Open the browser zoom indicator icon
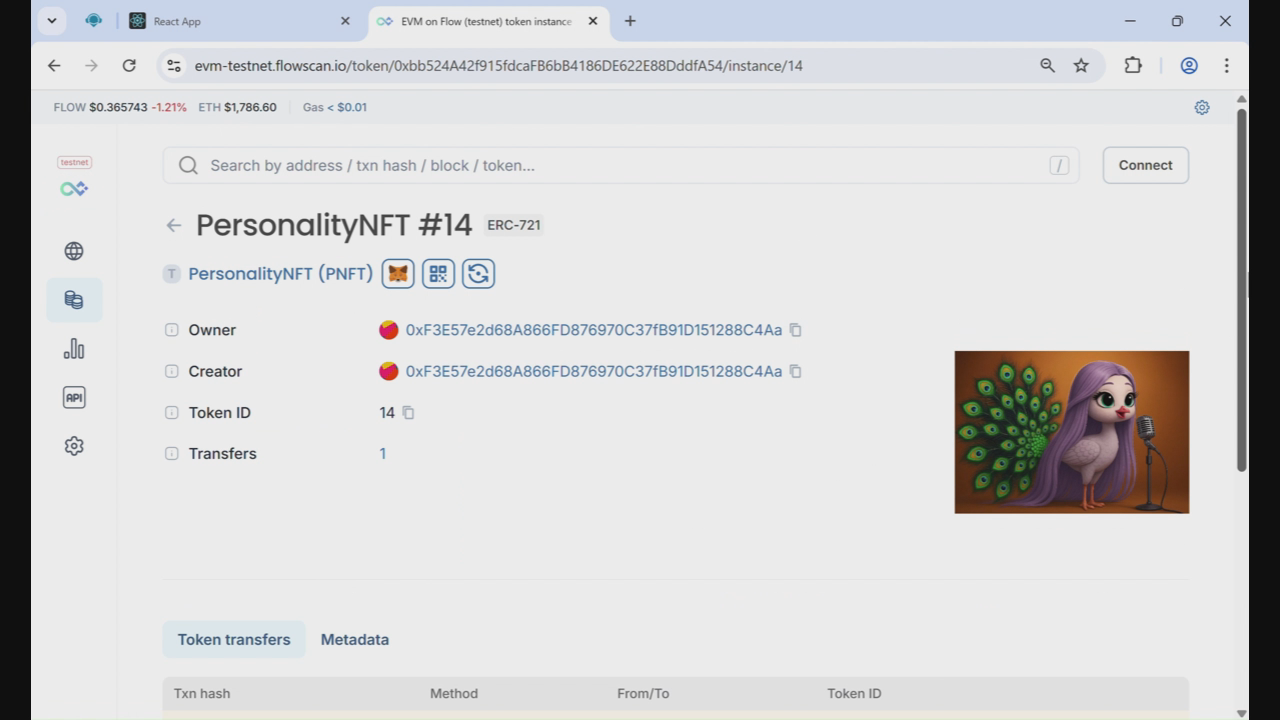This screenshot has height=720, width=1280. 1047,65
